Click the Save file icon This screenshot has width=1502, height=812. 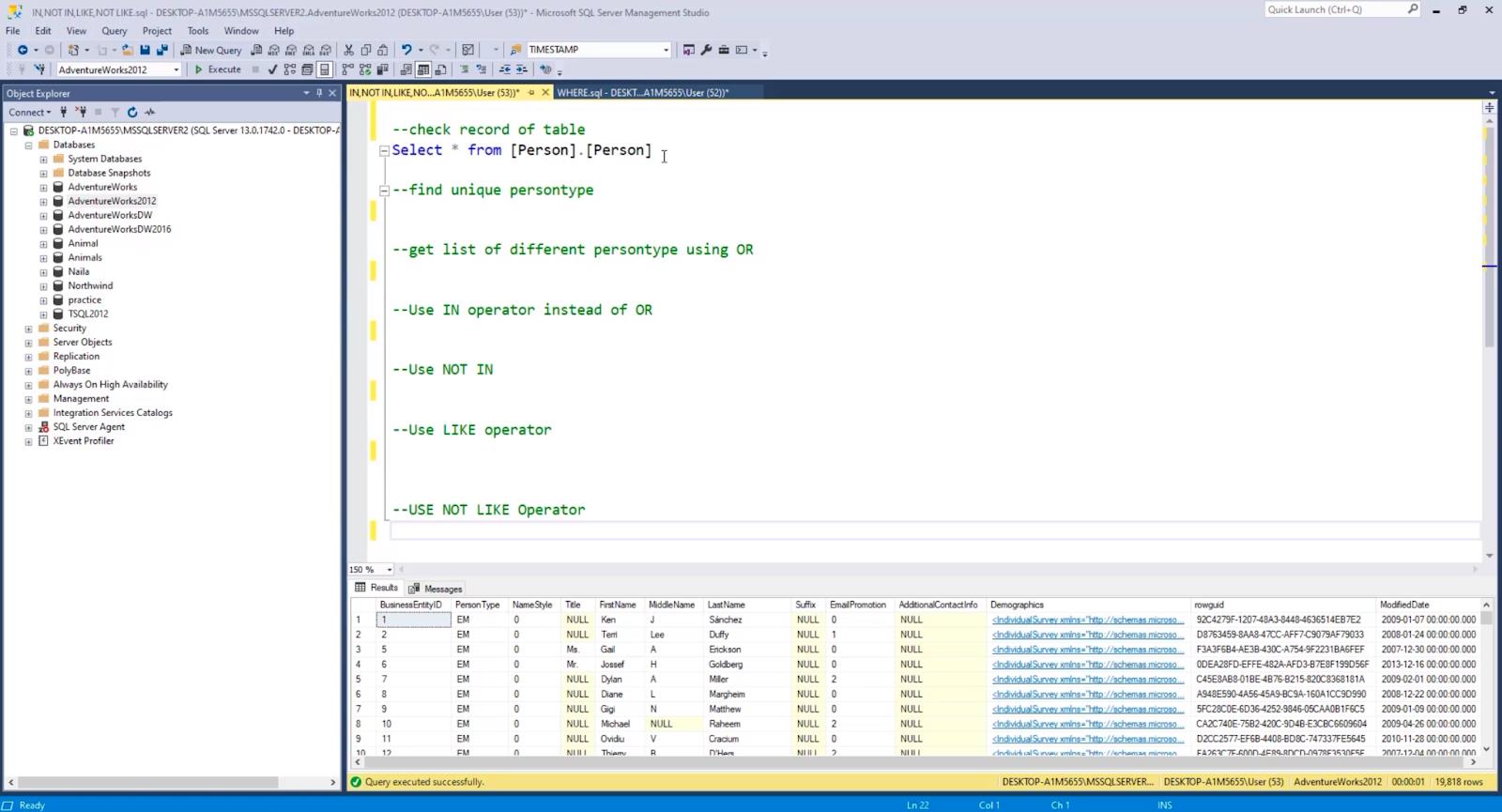[145, 50]
